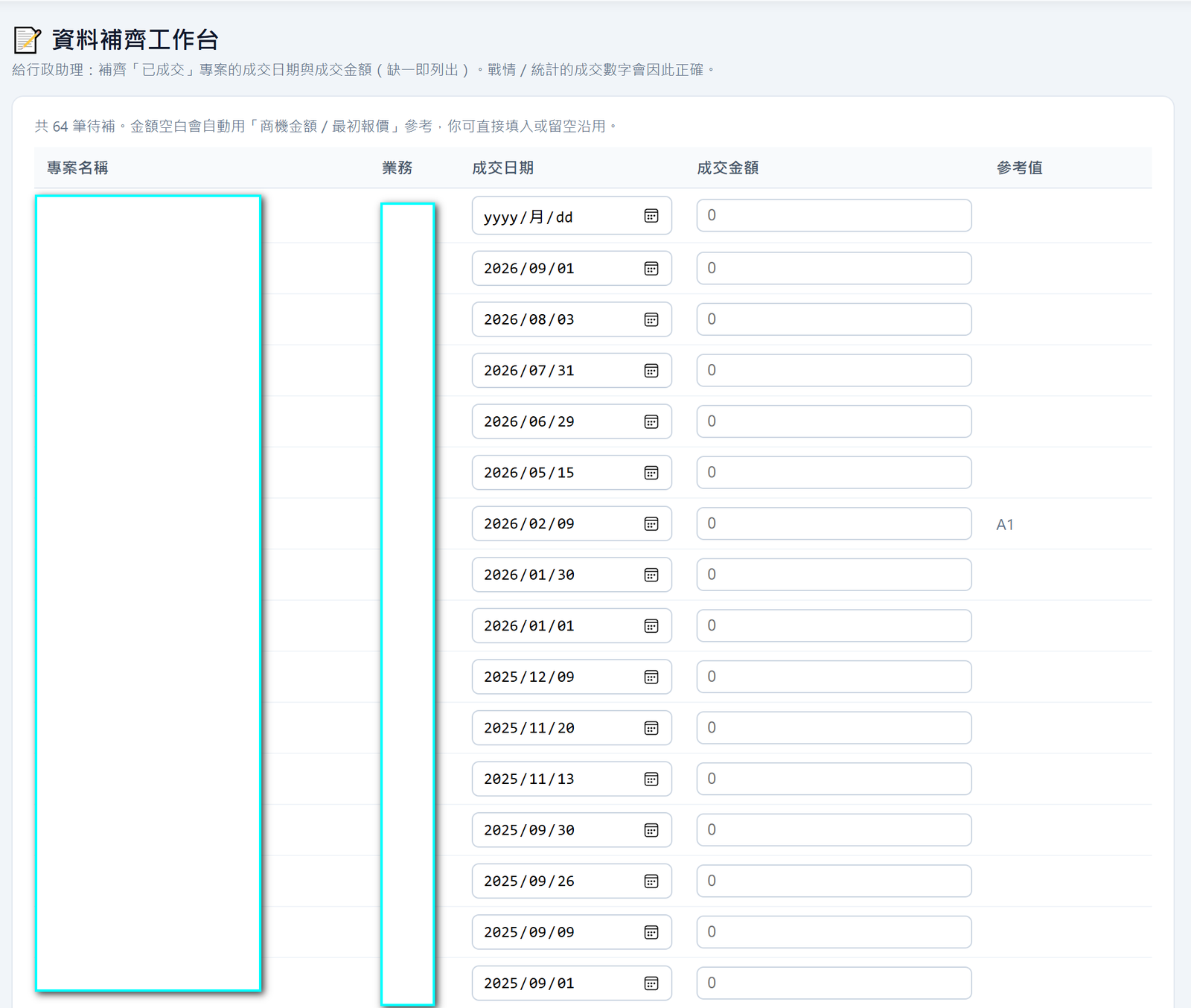Focus amount field in 2026/08/03 row
The image size is (1191, 1008).
pos(834,319)
